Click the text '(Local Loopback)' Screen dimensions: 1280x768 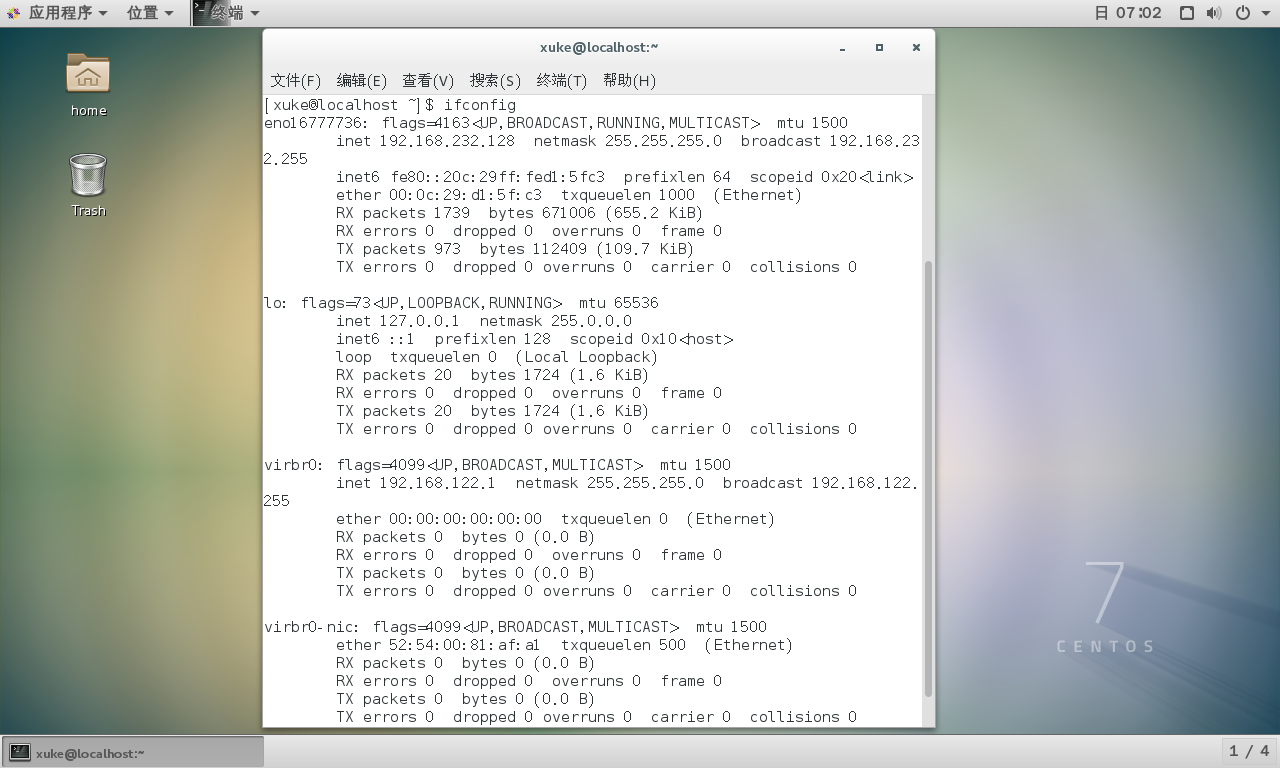pyautogui.click(x=587, y=357)
